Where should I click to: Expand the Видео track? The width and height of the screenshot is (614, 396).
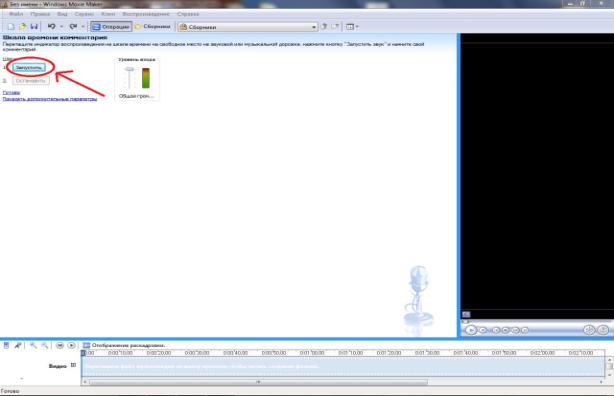click(x=73, y=365)
